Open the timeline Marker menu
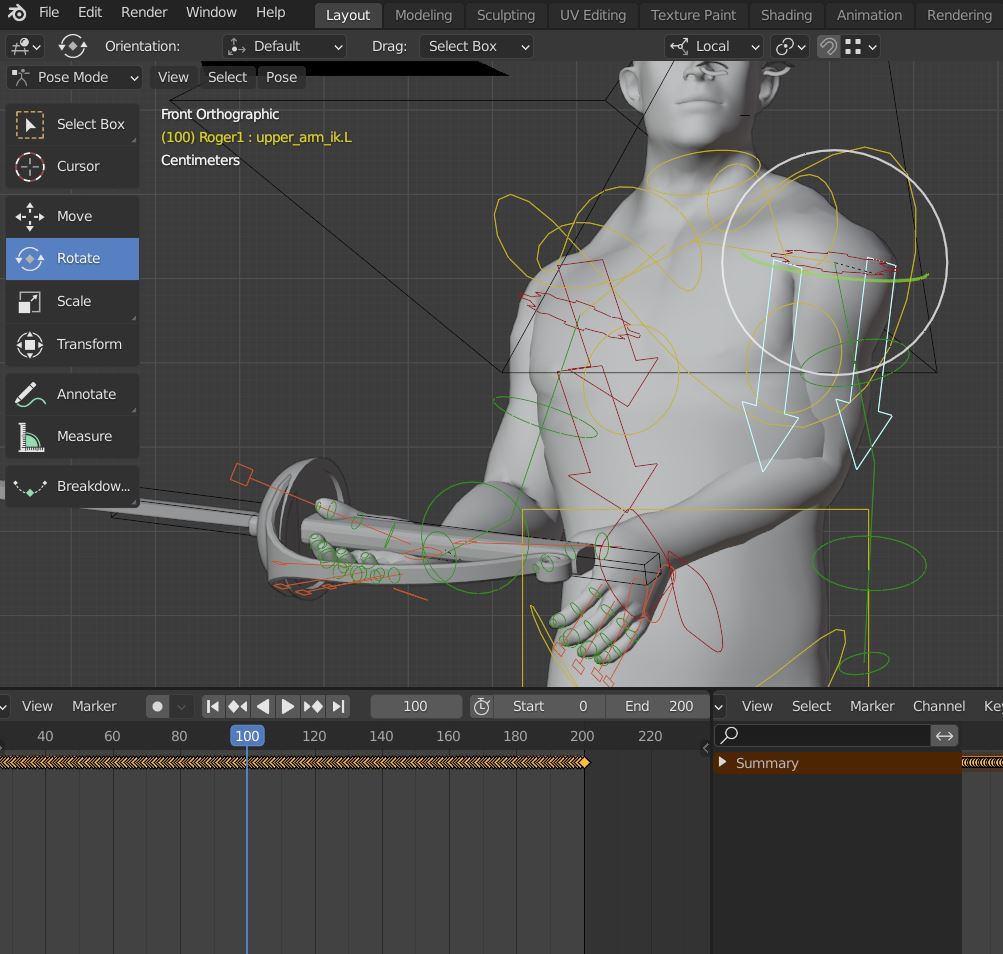This screenshot has width=1003, height=954. pyautogui.click(x=94, y=706)
